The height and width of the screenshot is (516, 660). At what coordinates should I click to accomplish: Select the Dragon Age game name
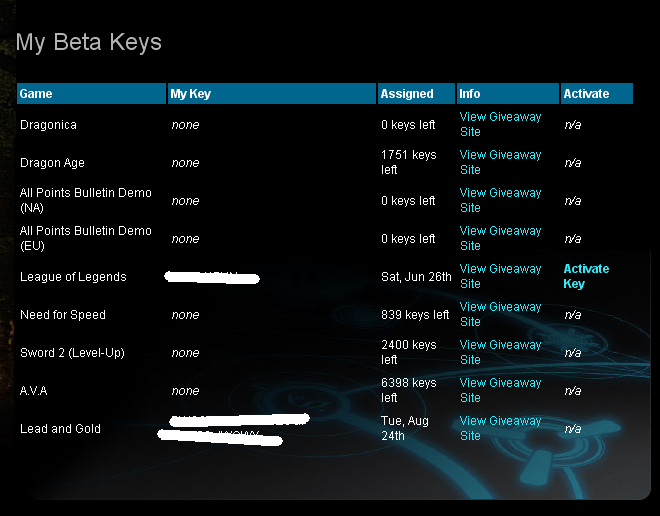52,163
